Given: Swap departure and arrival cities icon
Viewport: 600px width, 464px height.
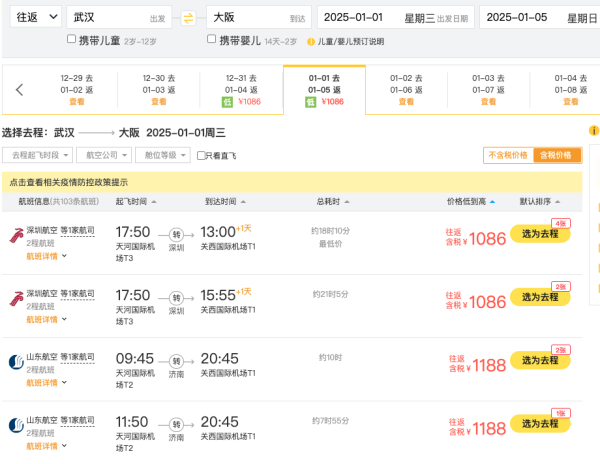Looking at the screenshot, I should point(188,18).
